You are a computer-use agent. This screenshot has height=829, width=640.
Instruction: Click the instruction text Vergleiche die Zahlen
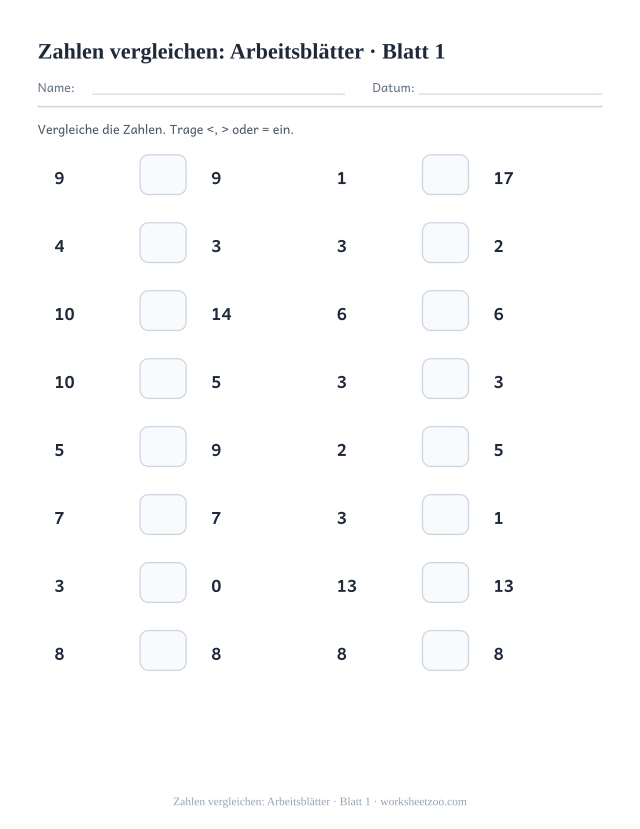(101, 130)
